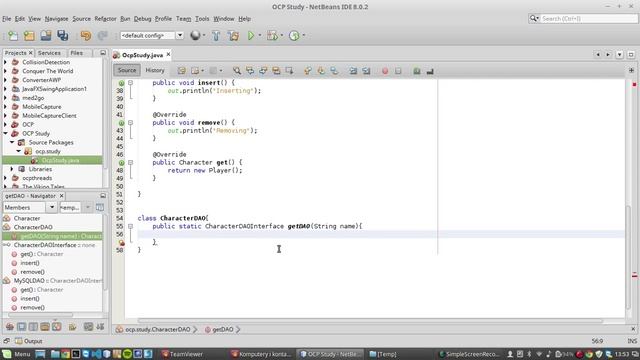Toggle Bookmark icon in editor toolbar
This screenshot has width=640, height=360.
[334, 71]
